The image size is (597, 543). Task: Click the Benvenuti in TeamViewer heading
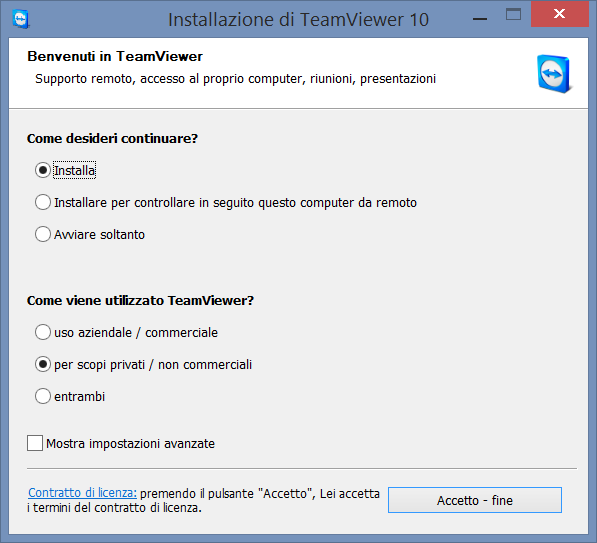point(115,56)
